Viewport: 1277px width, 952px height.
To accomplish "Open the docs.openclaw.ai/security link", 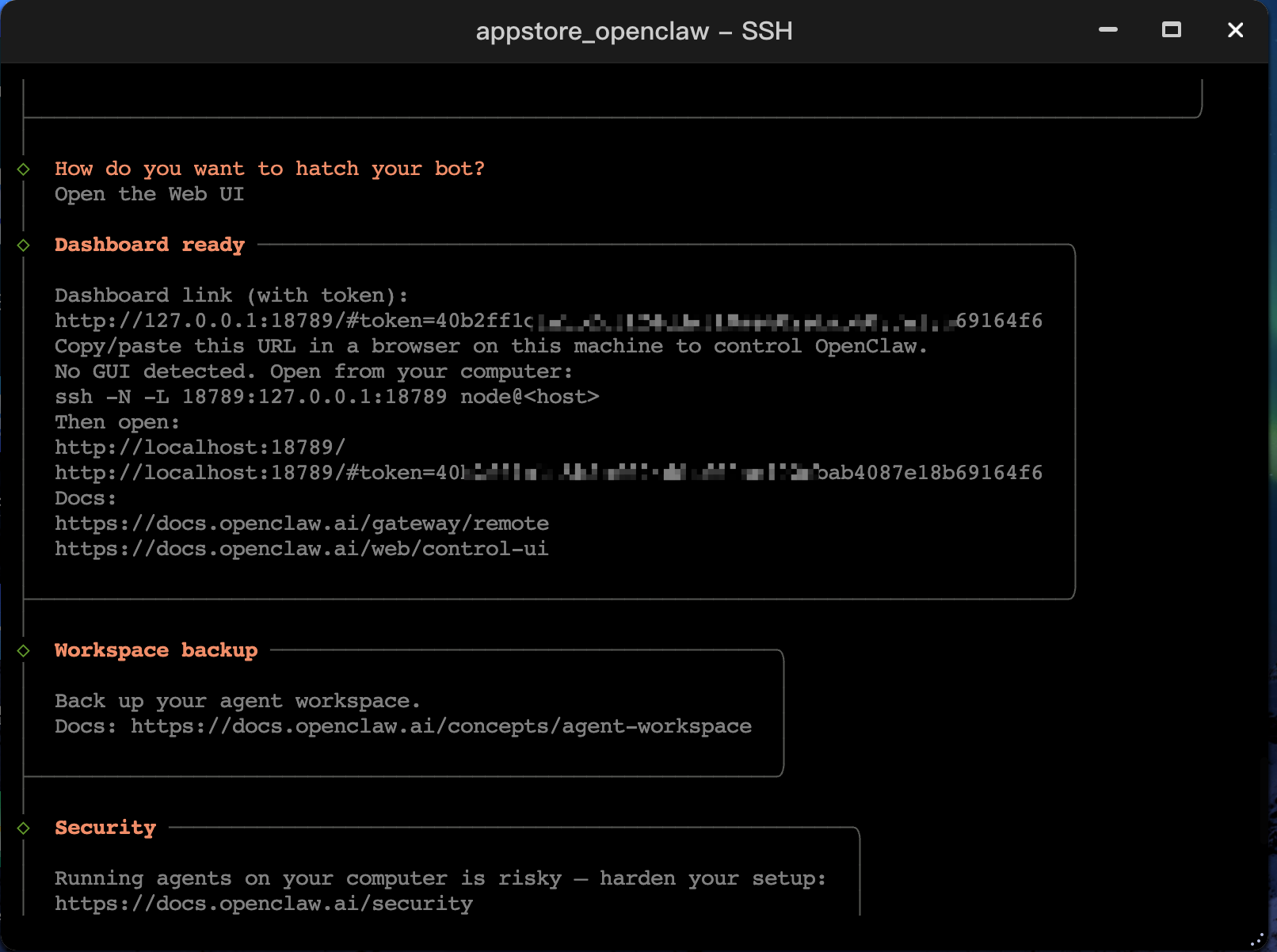I will point(263,904).
